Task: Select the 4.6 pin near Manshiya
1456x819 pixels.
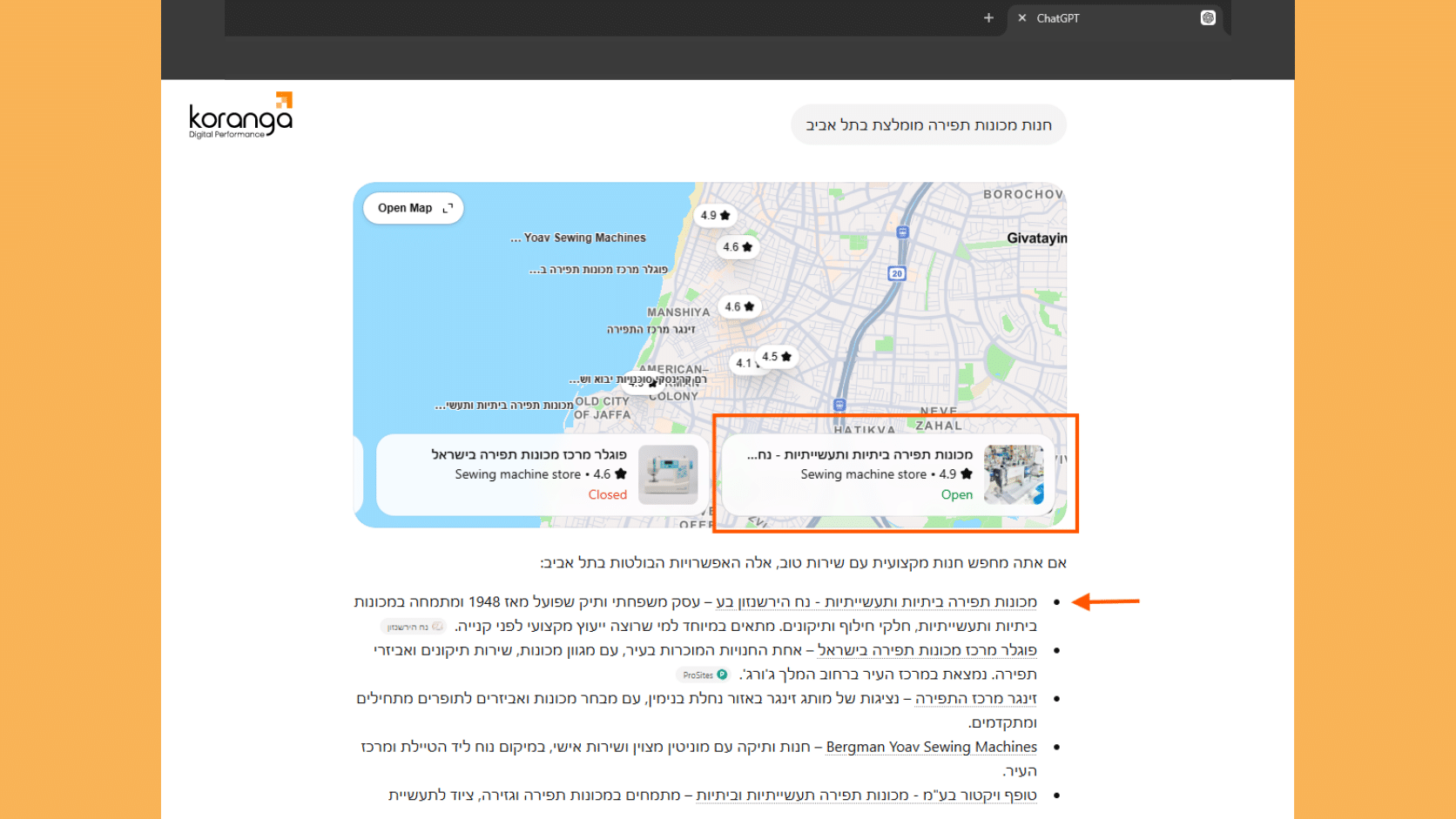Action: pos(739,306)
